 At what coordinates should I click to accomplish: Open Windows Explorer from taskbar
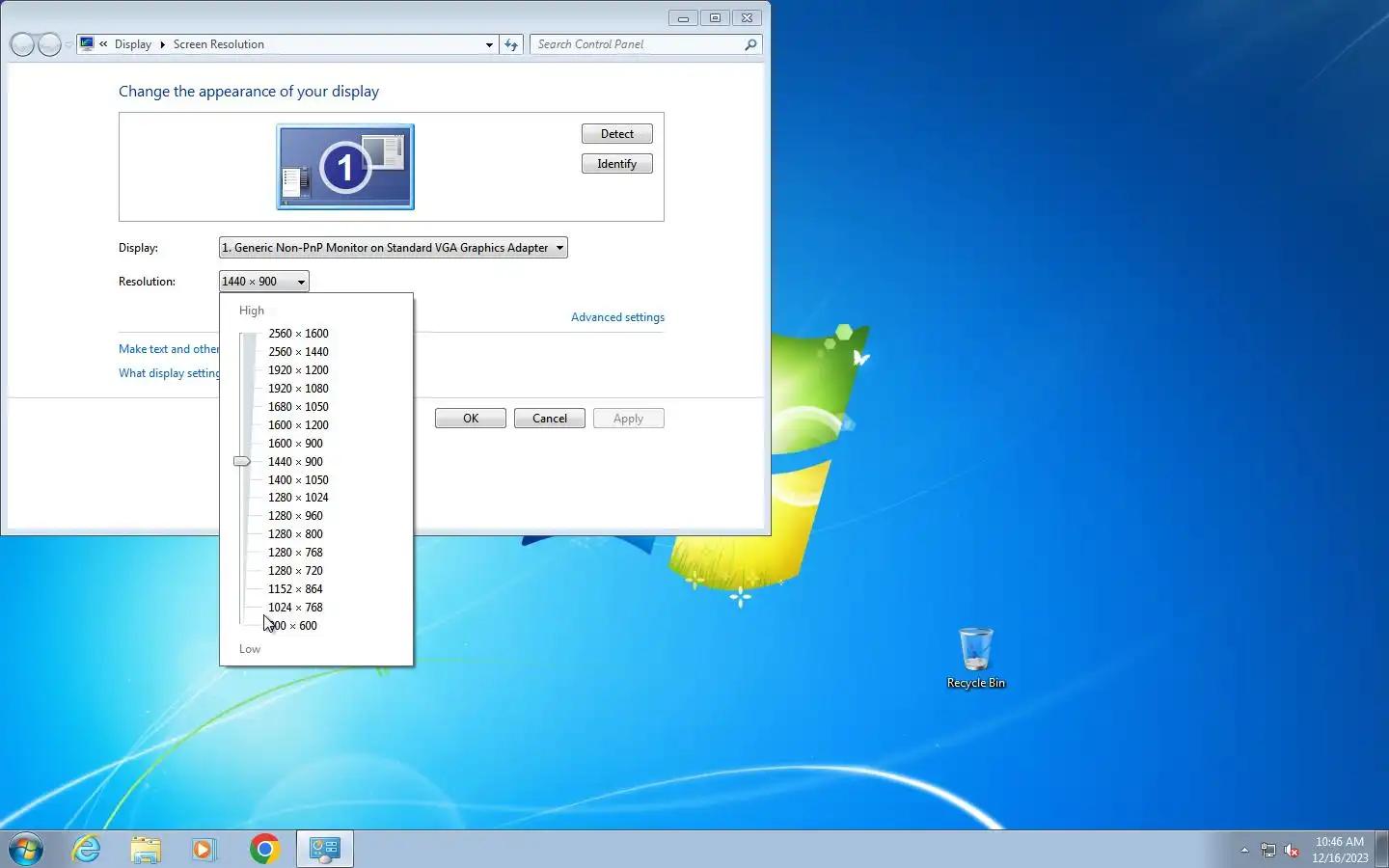tap(146, 849)
